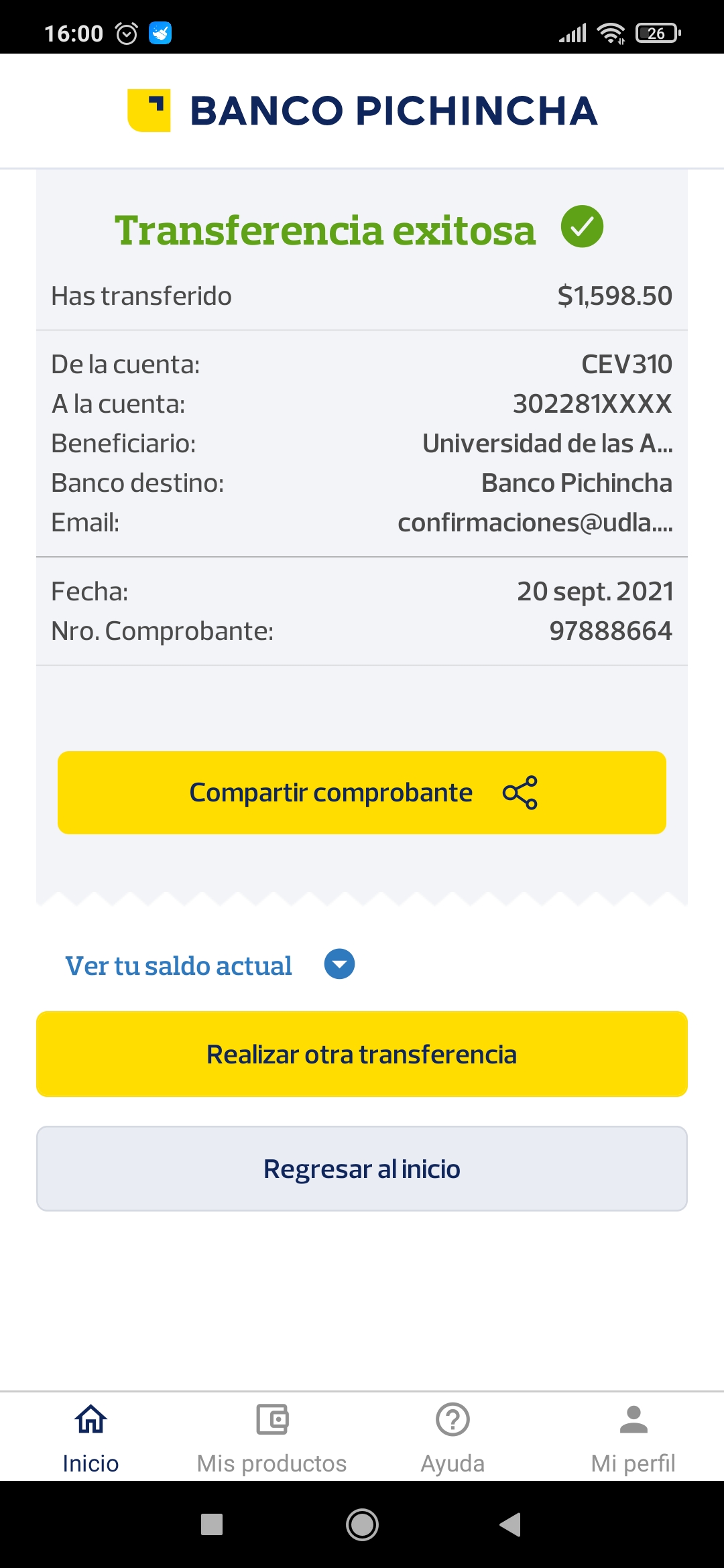The height and width of the screenshot is (1568, 724).
Task: Tap the blue notification icon in status bar
Action: 160,33
